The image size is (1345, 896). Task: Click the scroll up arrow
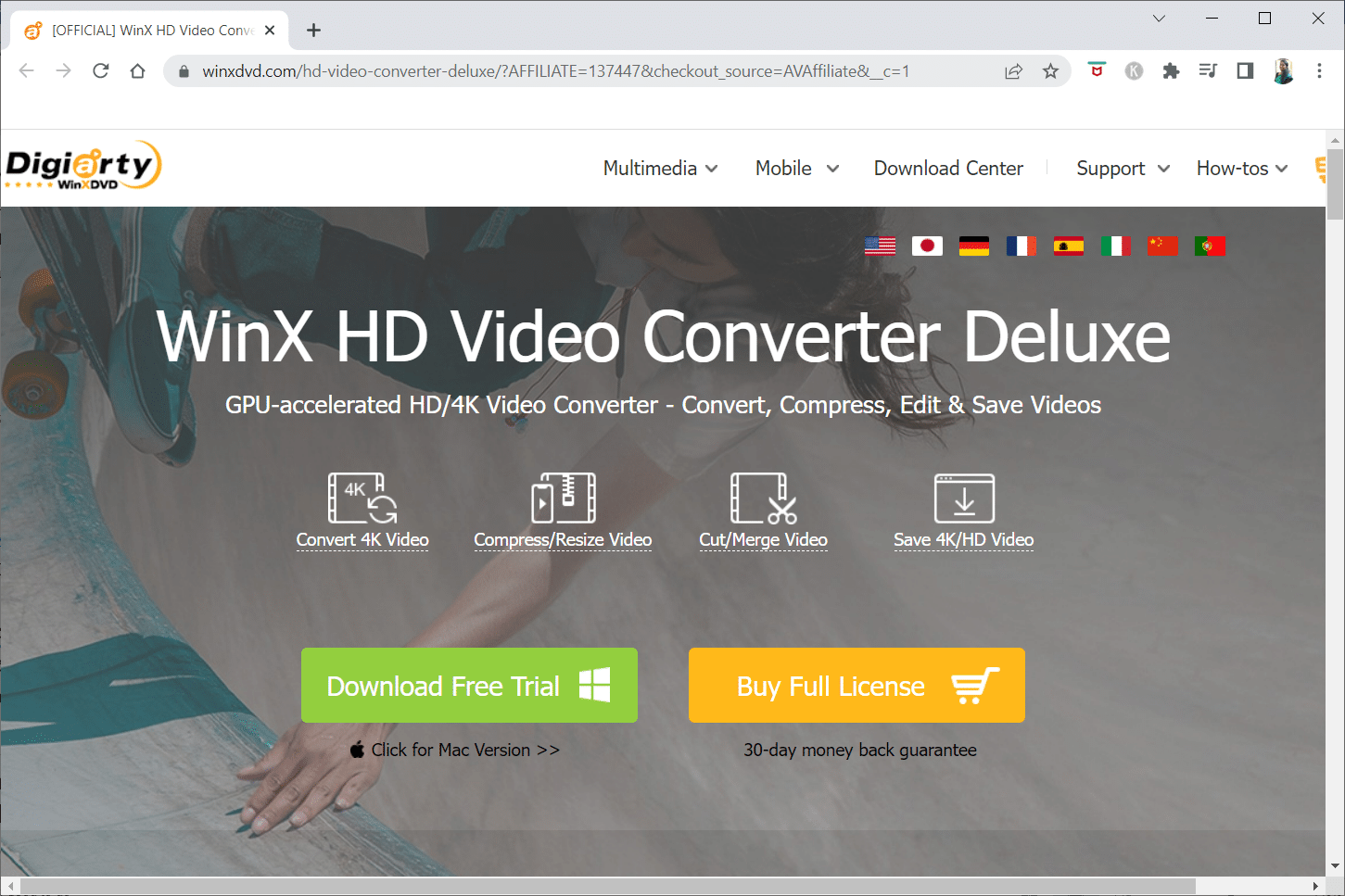(x=1335, y=140)
